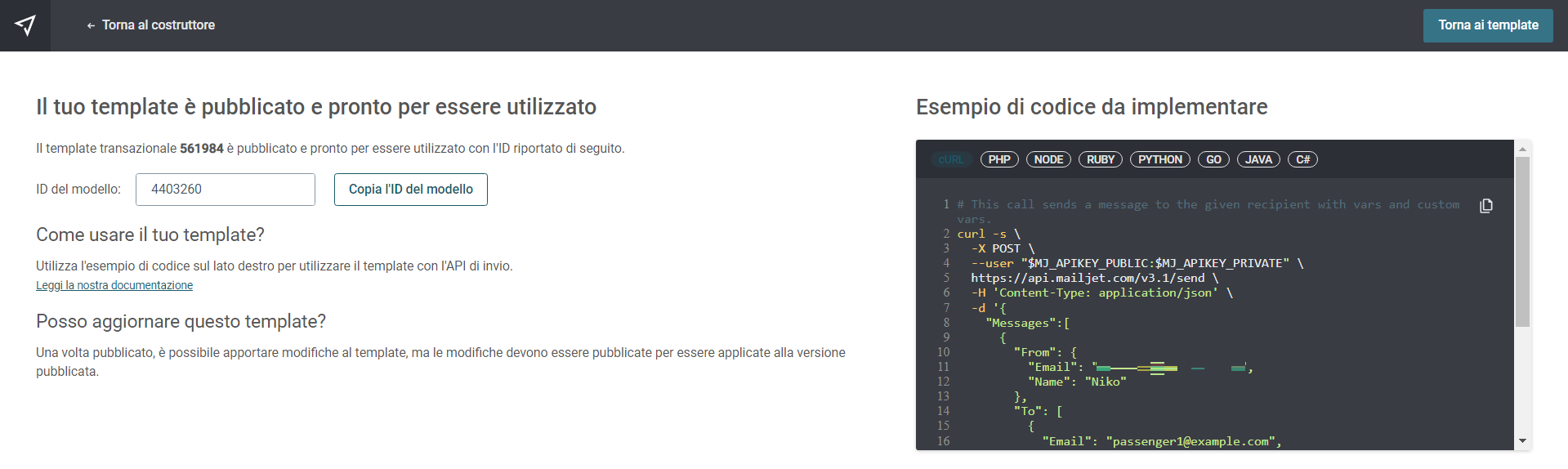
Task: Switch to the PHP code tab
Action: tap(999, 159)
